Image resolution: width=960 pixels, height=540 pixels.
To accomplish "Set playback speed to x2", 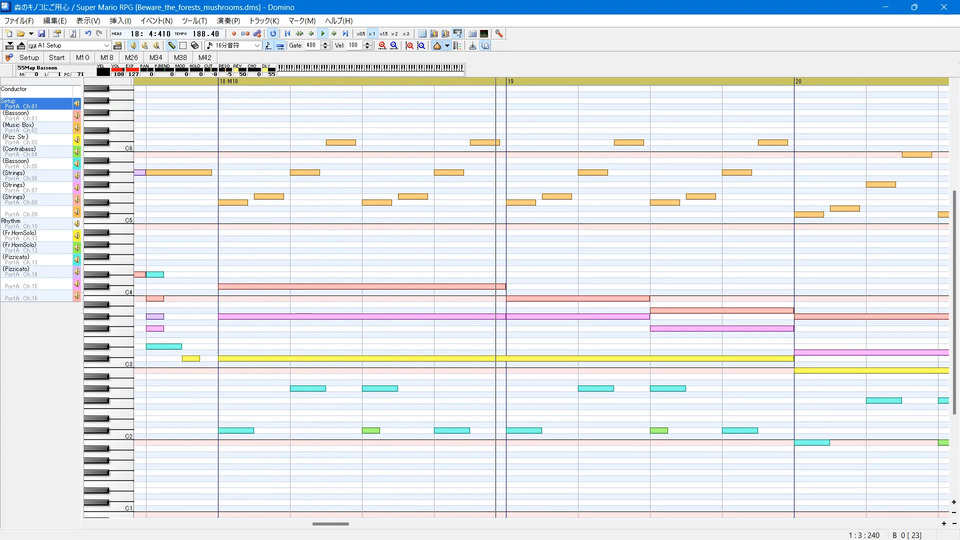I will [394, 34].
